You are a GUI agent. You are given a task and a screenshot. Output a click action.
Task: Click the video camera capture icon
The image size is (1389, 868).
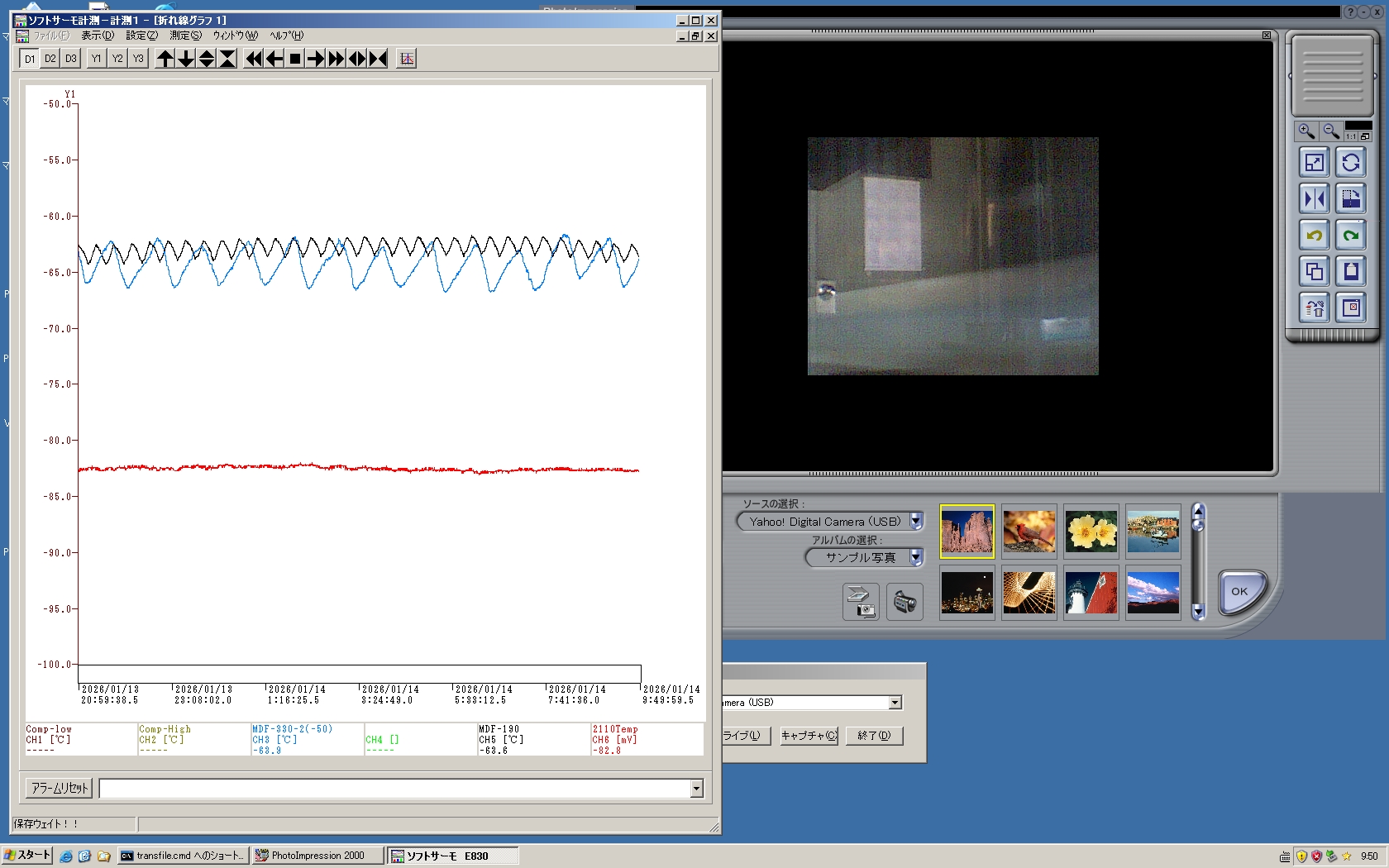point(905,602)
